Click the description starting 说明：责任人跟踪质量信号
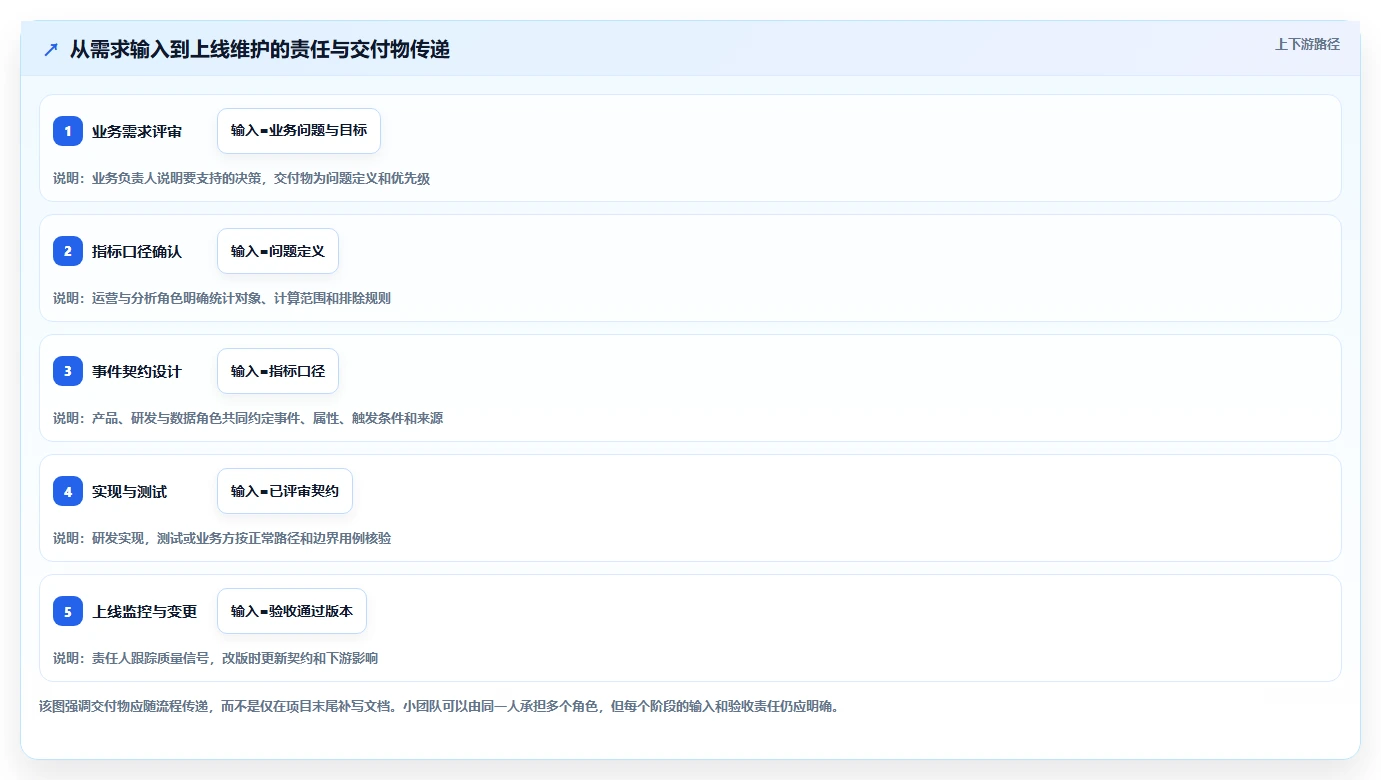This screenshot has height=780, width=1381. point(215,658)
